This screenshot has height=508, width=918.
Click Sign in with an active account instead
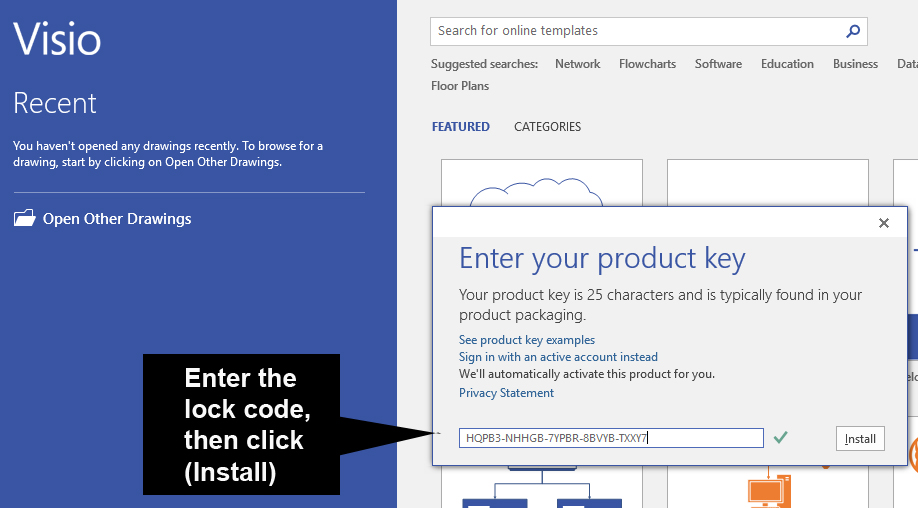558,357
